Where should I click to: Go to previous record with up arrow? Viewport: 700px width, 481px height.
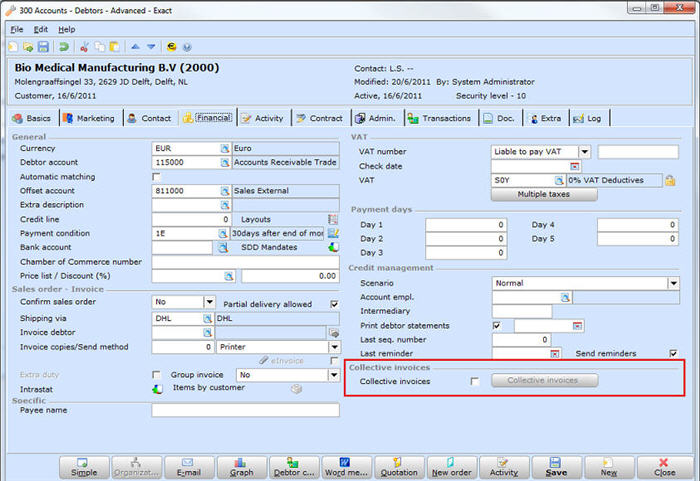pos(136,46)
